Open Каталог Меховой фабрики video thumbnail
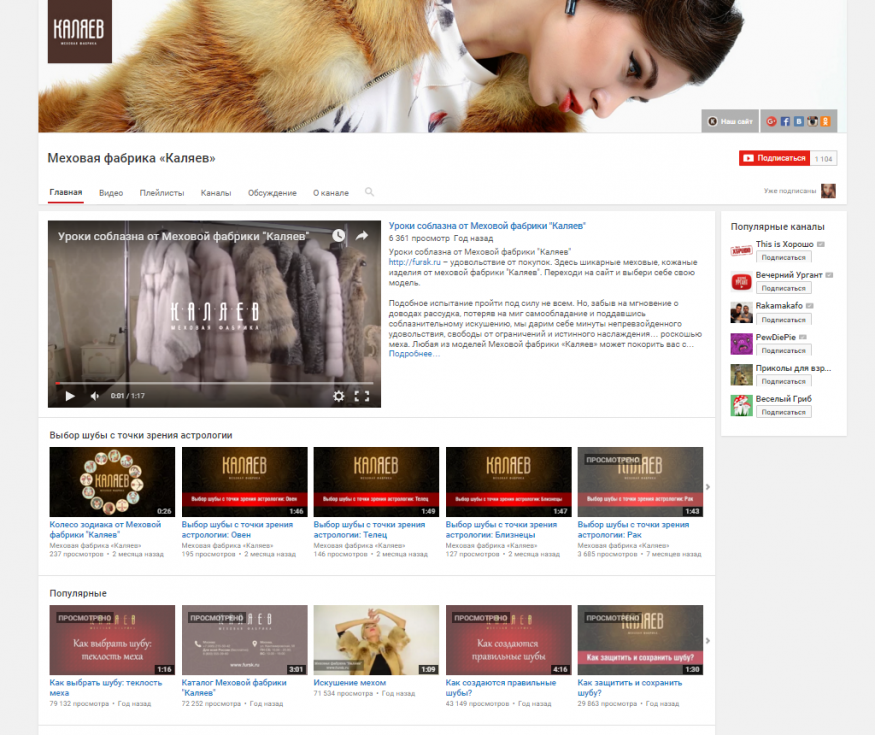This screenshot has width=875, height=735. [x=244, y=640]
